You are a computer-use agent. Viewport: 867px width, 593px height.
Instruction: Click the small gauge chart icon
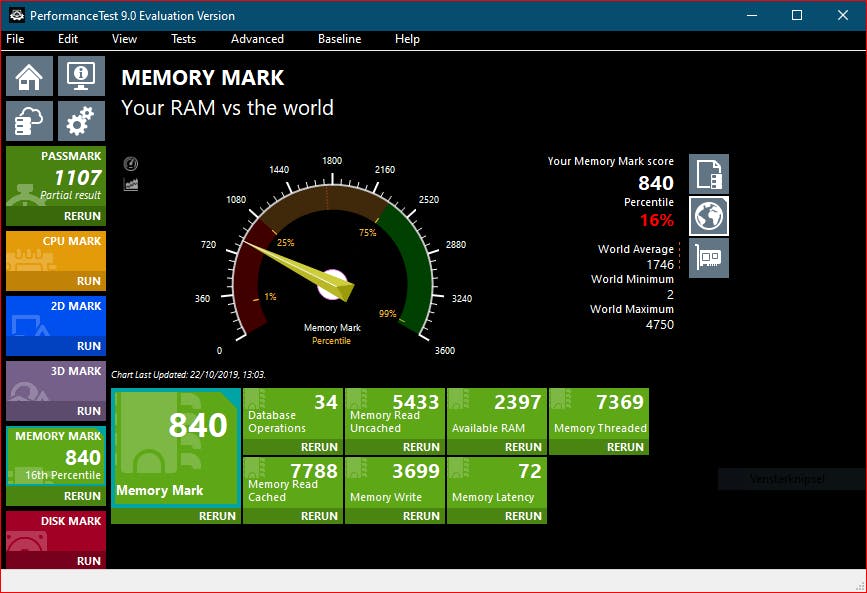131,164
